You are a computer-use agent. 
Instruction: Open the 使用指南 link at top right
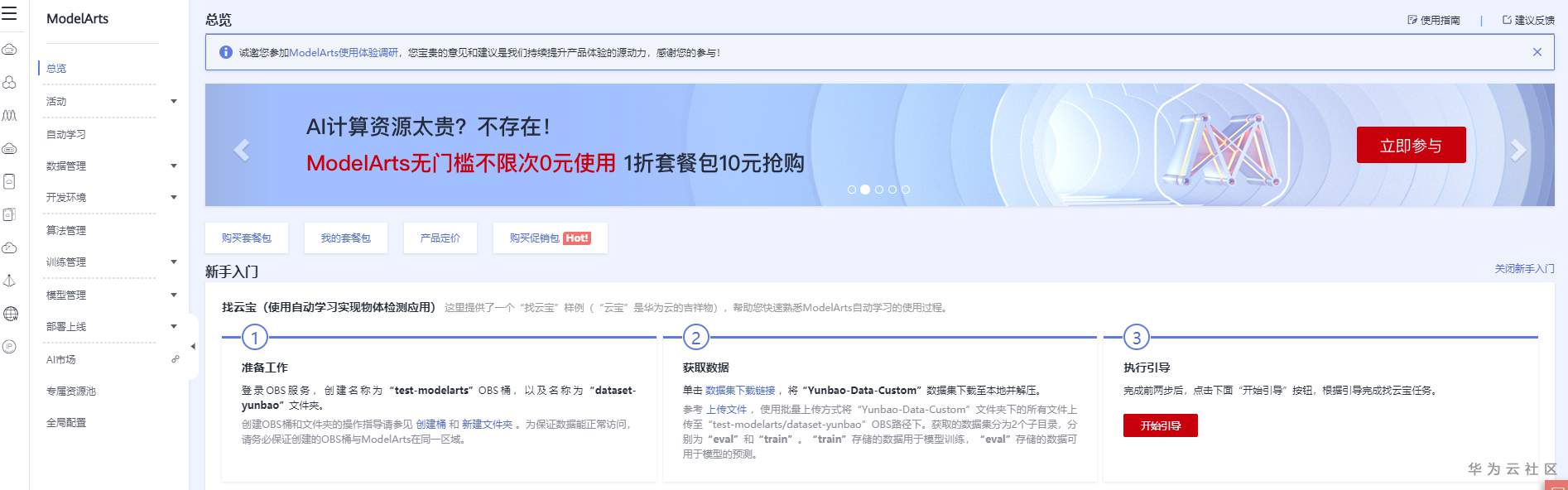coord(1434,20)
